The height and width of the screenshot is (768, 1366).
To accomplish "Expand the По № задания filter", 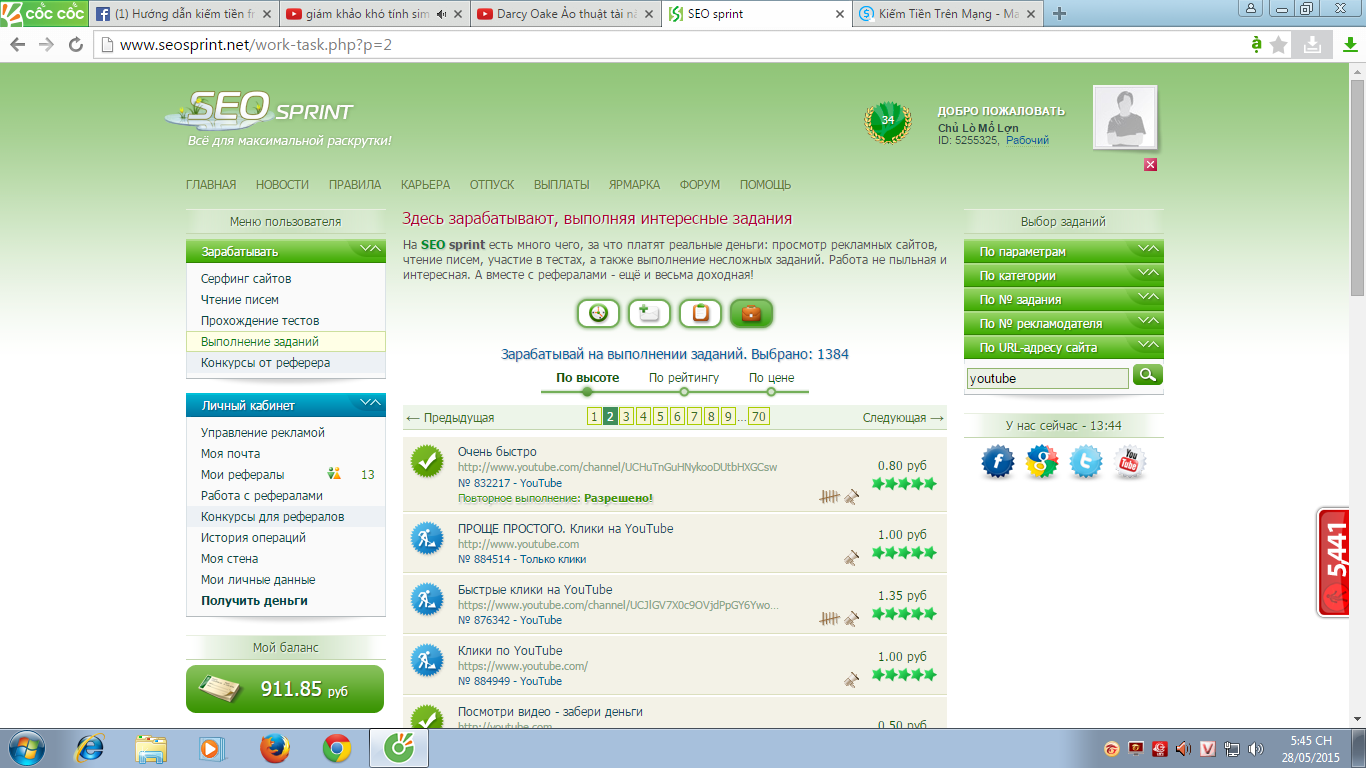I will pos(1064,299).
